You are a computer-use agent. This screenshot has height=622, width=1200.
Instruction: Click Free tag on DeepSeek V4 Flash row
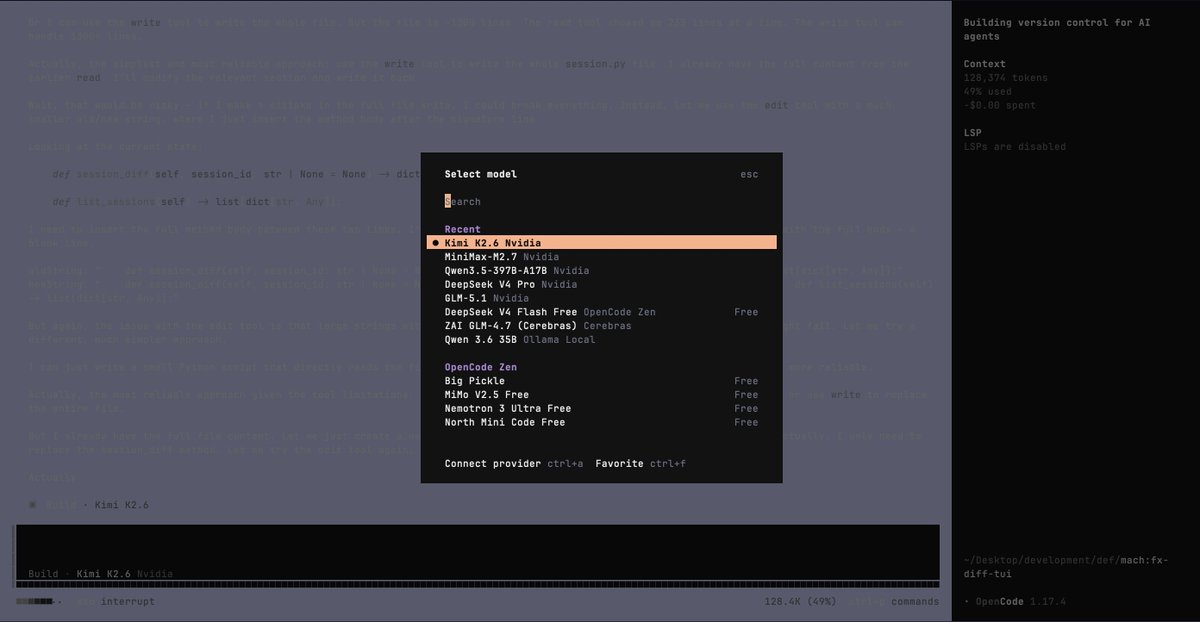746,312
